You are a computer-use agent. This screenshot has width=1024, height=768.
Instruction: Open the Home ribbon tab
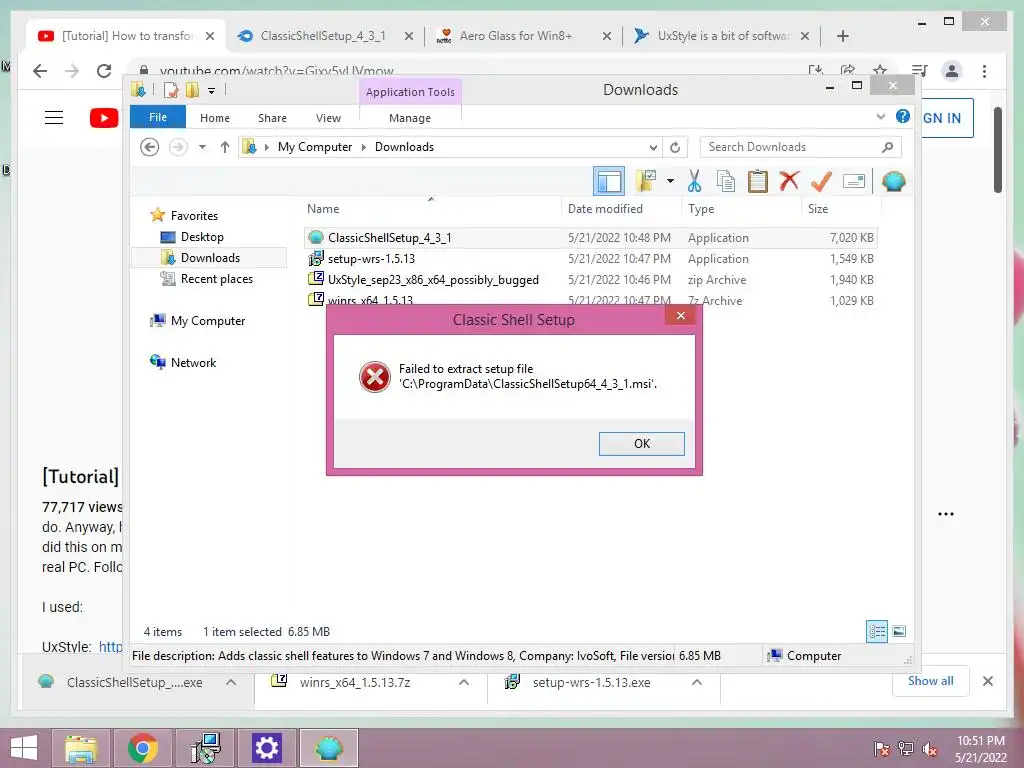tap(215, 118)
